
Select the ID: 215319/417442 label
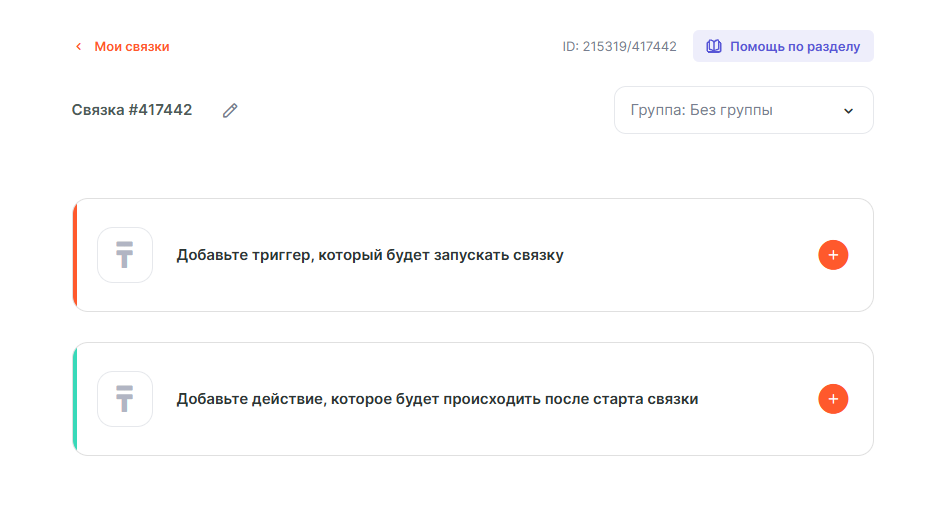point(619,47)
